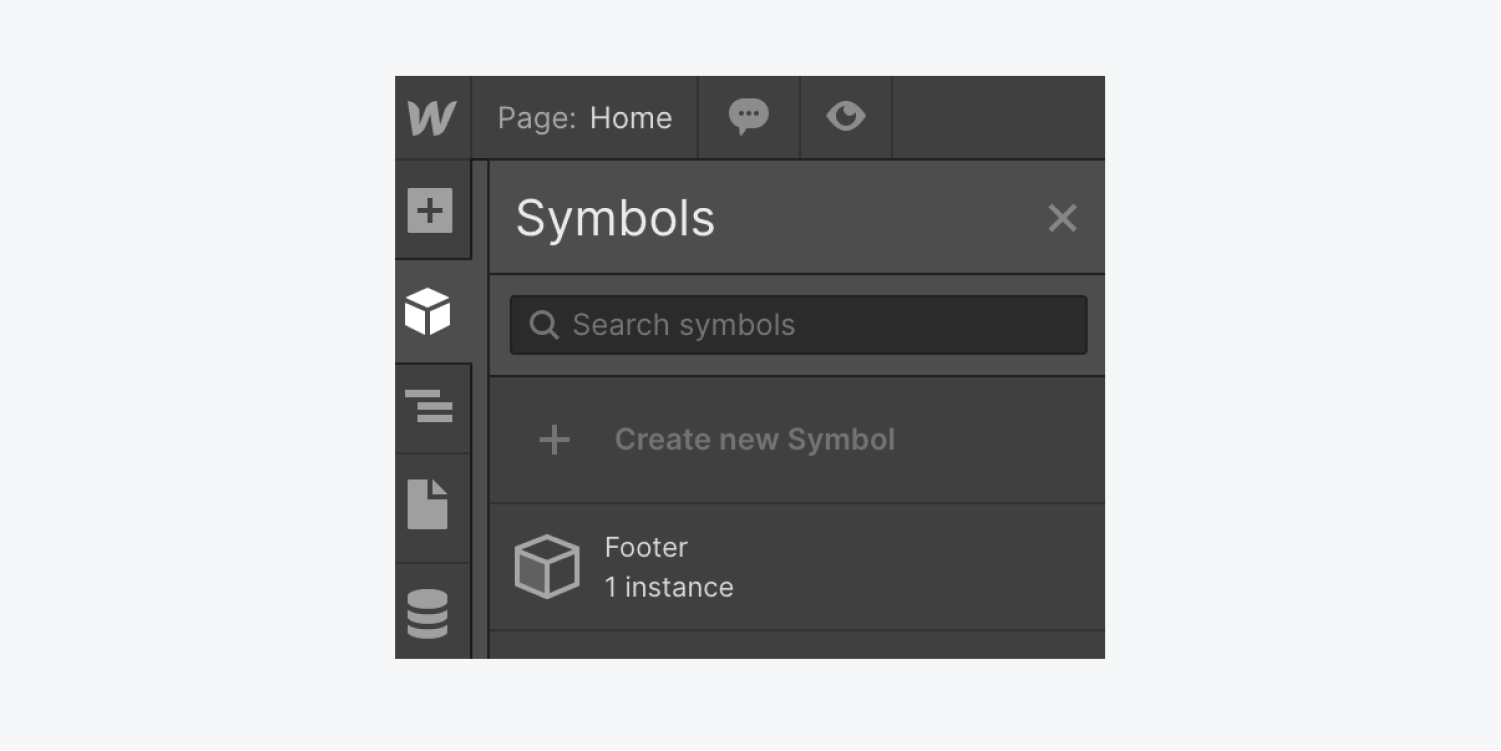1501x751 pixels.
Task: Click the 1 instance label
Action: coord(669,587)
